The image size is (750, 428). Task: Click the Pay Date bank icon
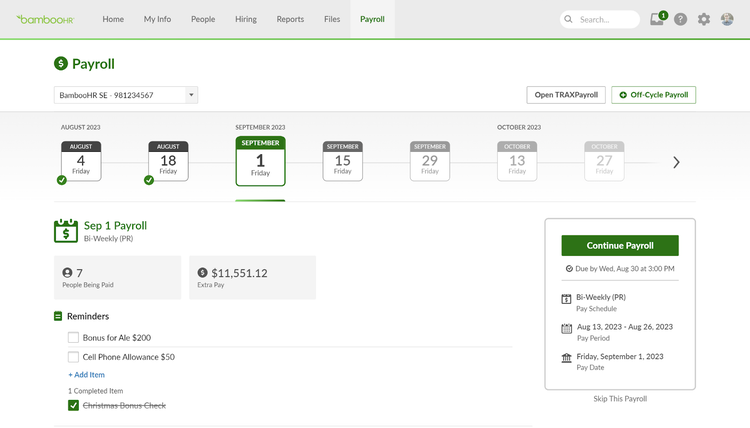(x=566, y=358)
